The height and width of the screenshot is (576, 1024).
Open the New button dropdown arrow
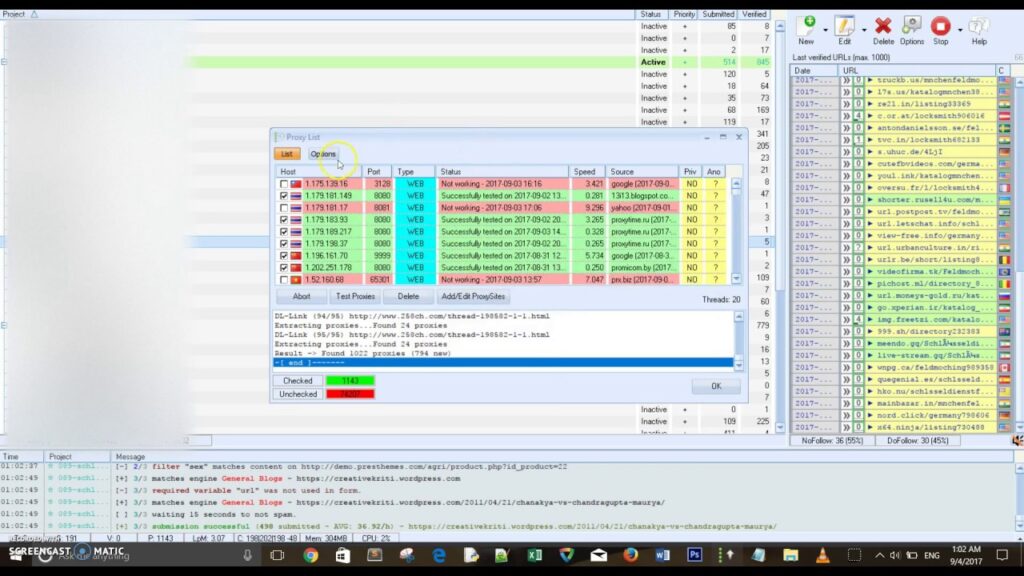pos(825,30)
